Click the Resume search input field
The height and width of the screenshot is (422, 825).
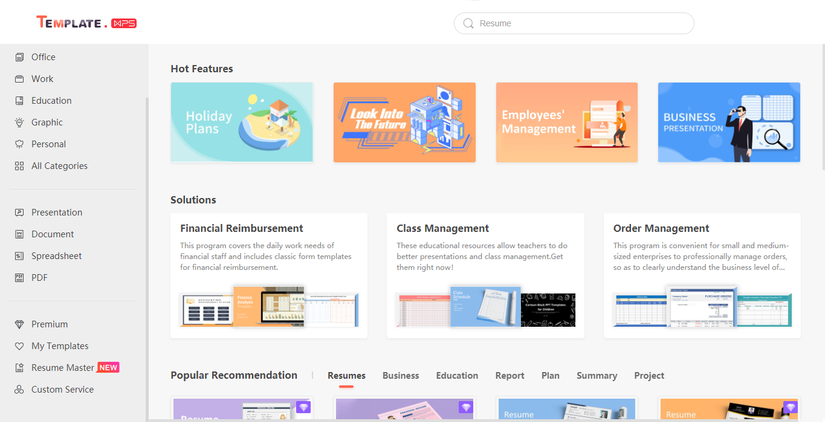[x=574, y=23]
